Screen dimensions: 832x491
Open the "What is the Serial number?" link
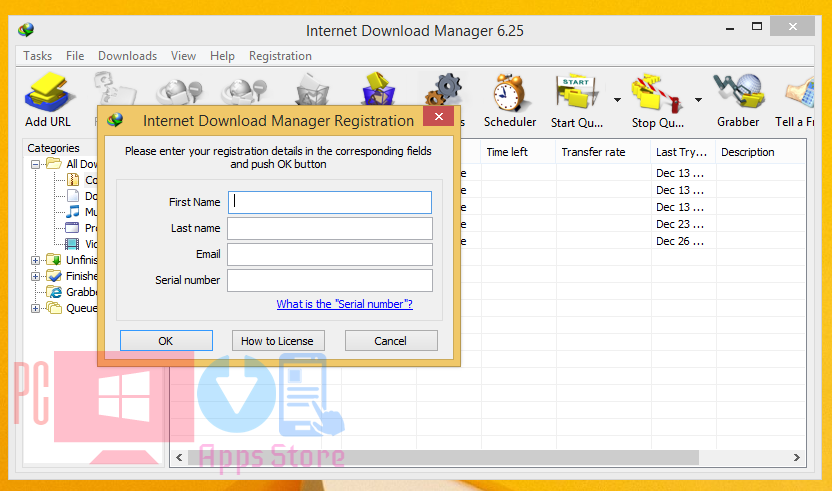coord(344,304)
